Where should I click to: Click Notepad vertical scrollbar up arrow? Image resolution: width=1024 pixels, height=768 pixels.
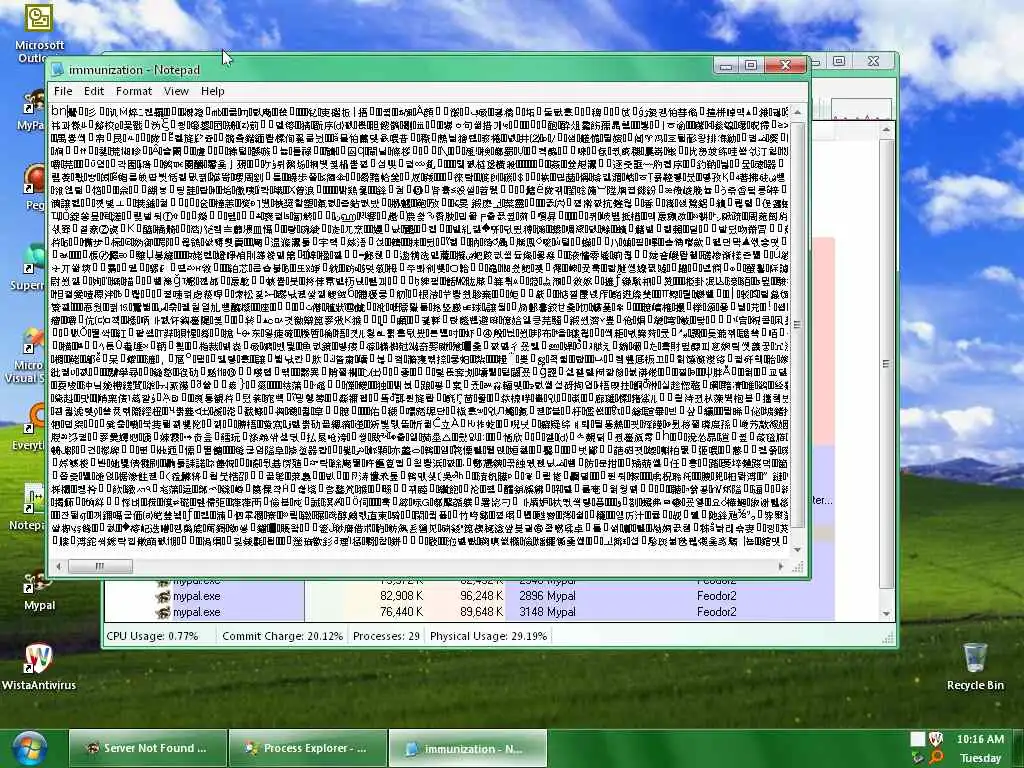tap(797, 112)
